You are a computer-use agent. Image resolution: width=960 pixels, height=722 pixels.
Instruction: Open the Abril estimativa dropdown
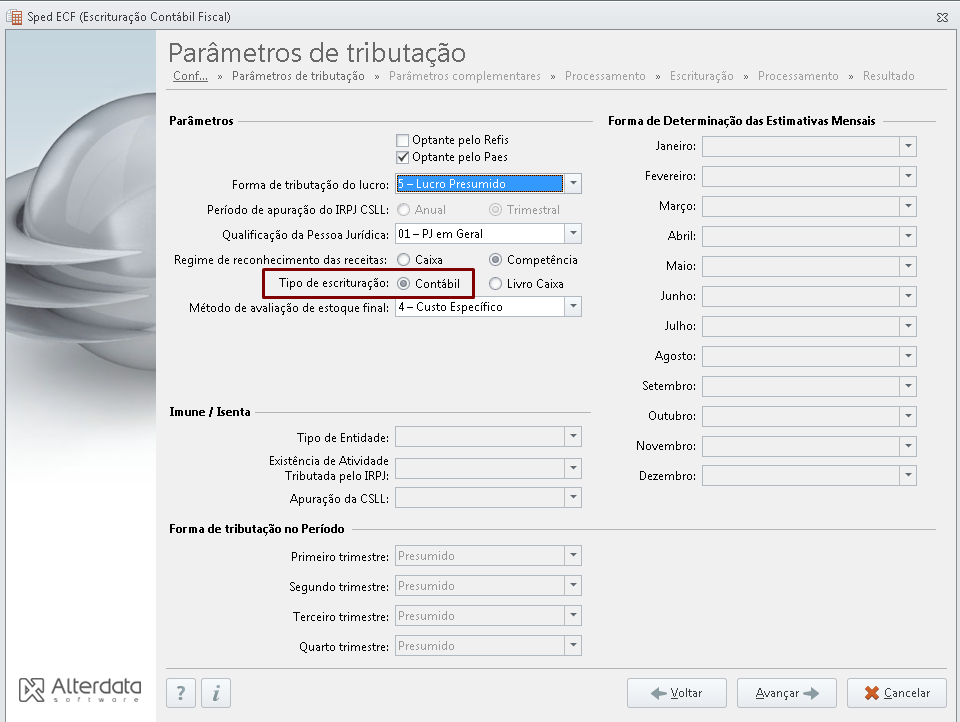(x=908, y=236)
